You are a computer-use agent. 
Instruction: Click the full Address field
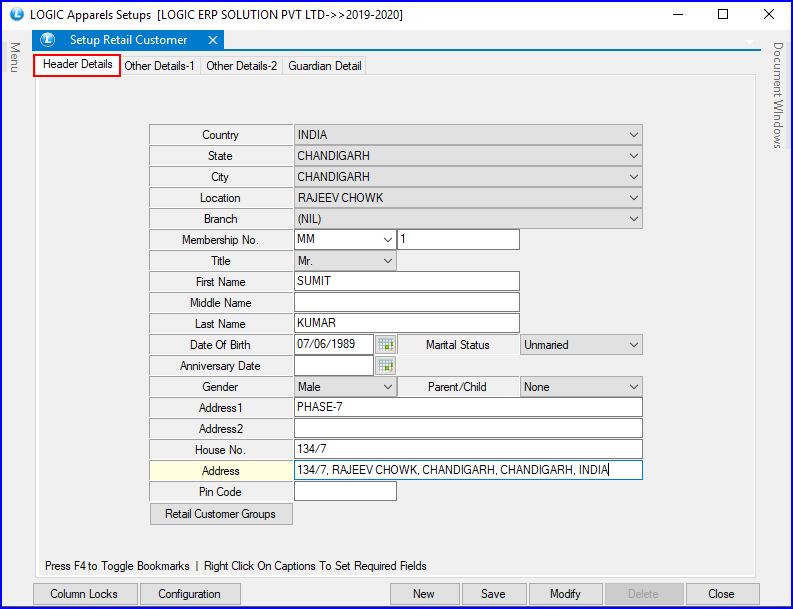(x=468, y=470)
